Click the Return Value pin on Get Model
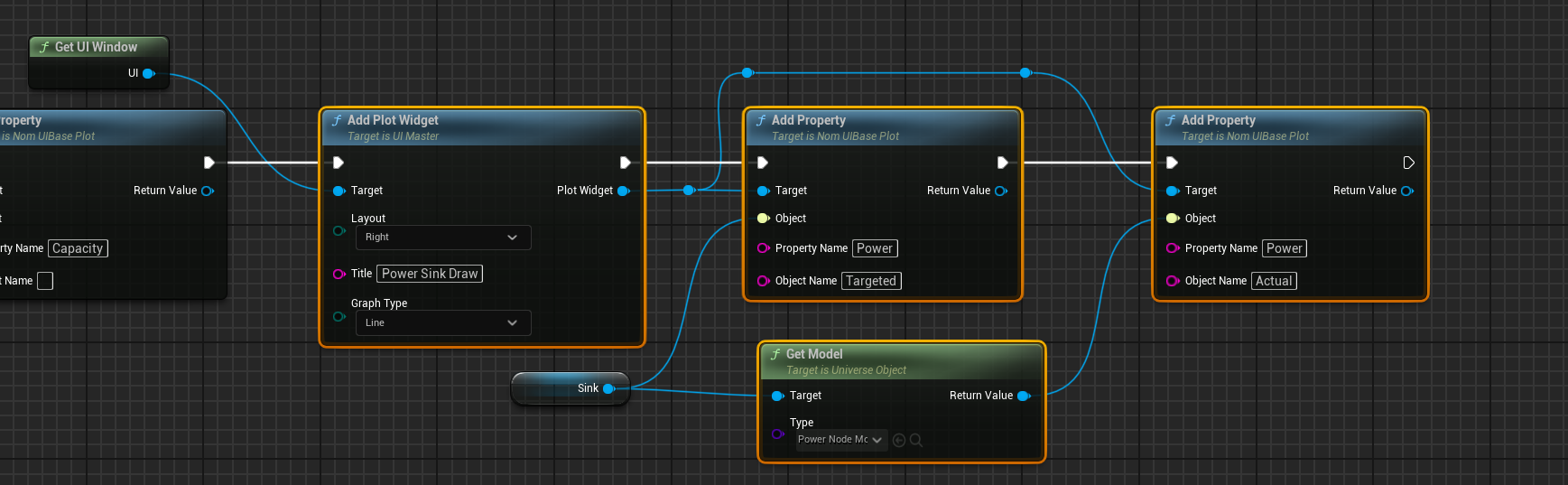 [1024, 396]
